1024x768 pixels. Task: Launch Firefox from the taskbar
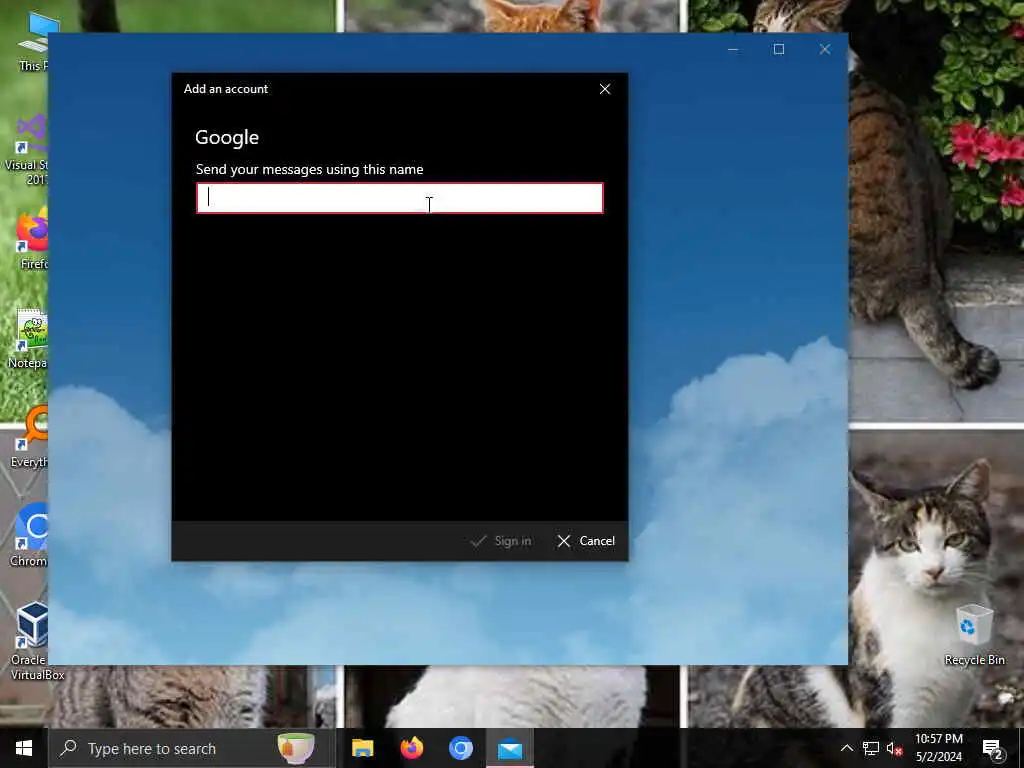tap(411, 748)
